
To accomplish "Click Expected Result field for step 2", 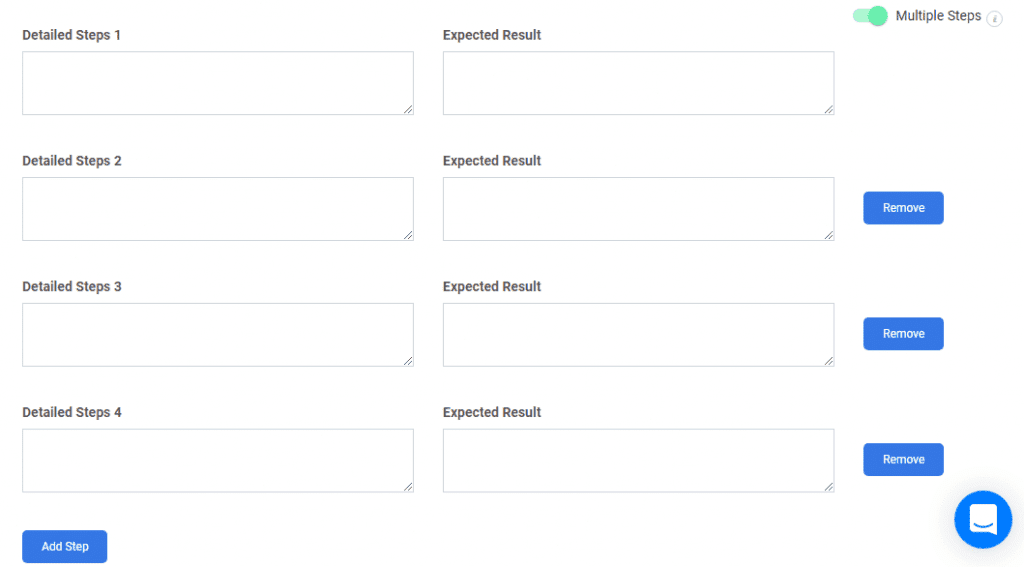I will coord(638,209).
